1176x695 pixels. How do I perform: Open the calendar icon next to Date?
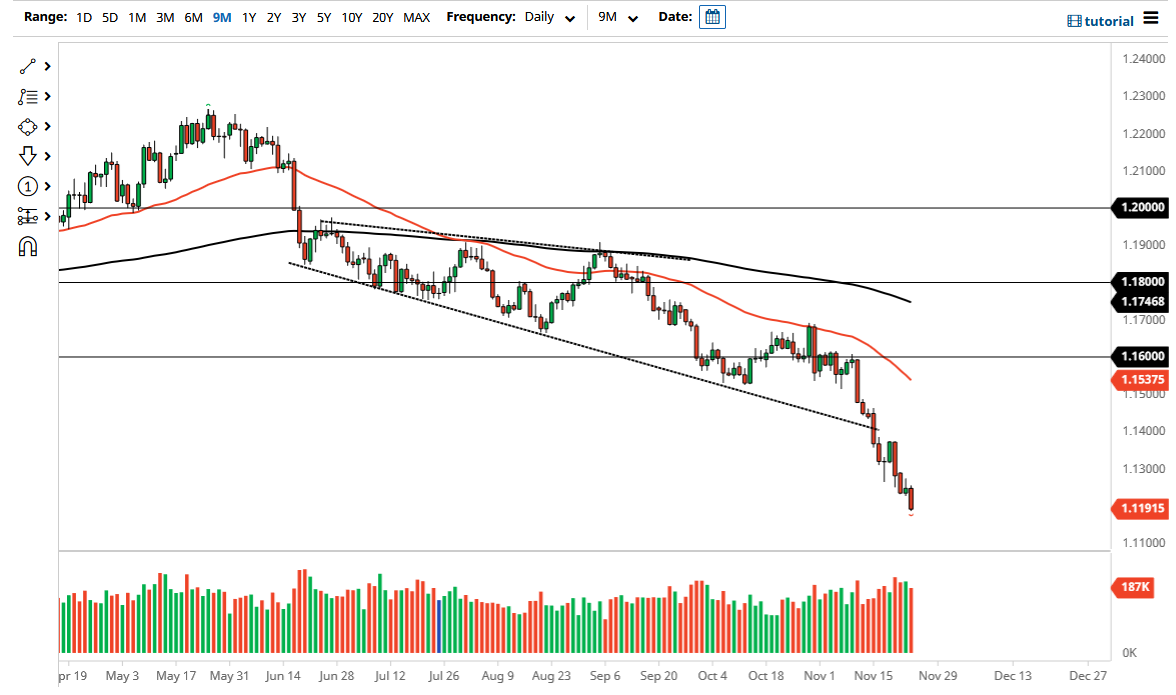click(711, 17)
